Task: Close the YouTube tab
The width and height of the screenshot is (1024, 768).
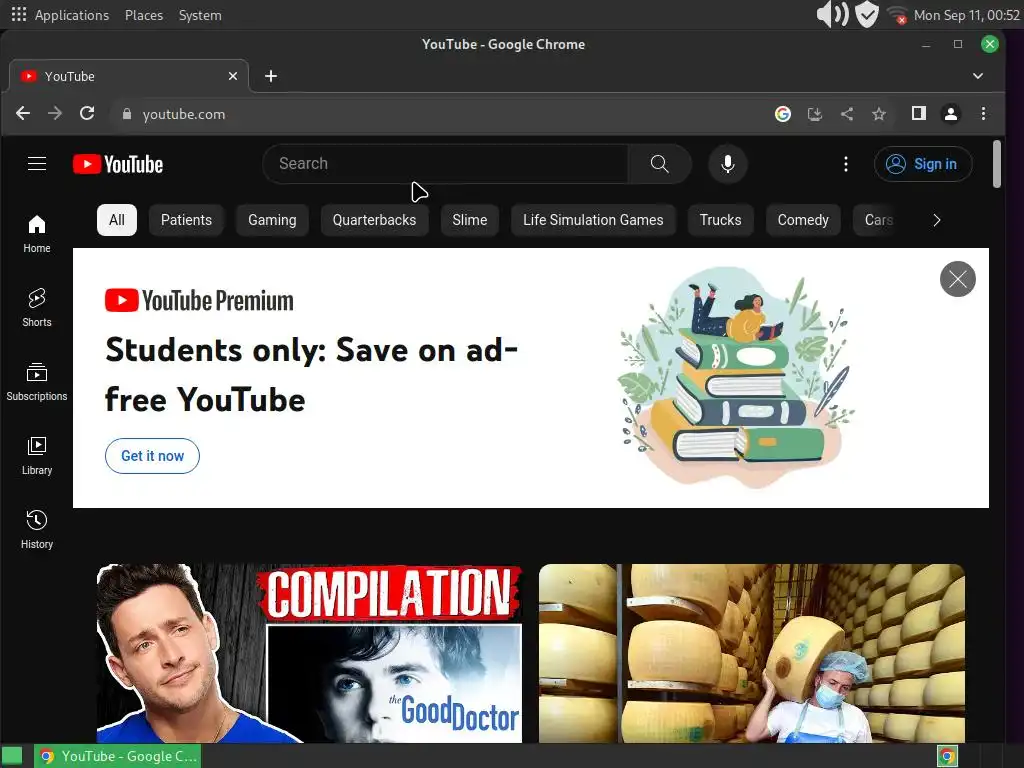Action: [x=232, y=76]
